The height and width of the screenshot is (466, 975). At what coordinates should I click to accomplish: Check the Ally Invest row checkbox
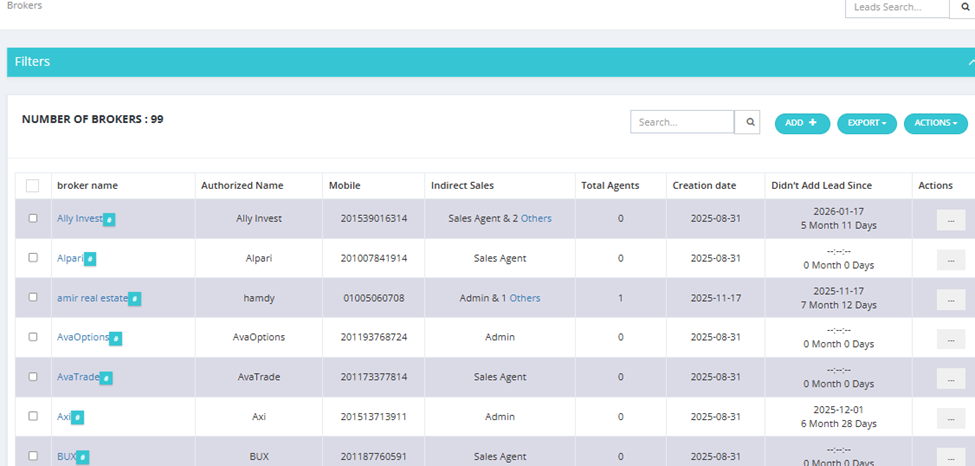coord(33,218)
